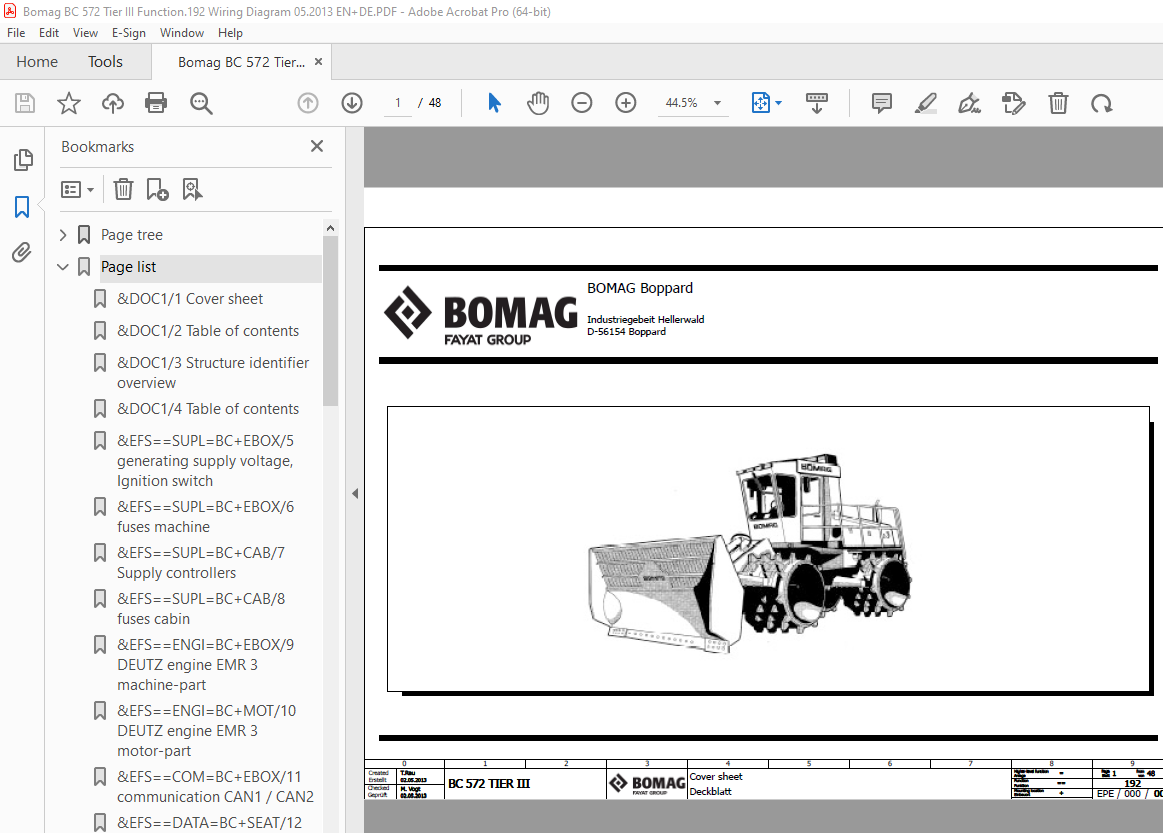Open bookmark EBOX/11 communication CAN1 / CAN2
The image size is (1163, 833).
215,786
